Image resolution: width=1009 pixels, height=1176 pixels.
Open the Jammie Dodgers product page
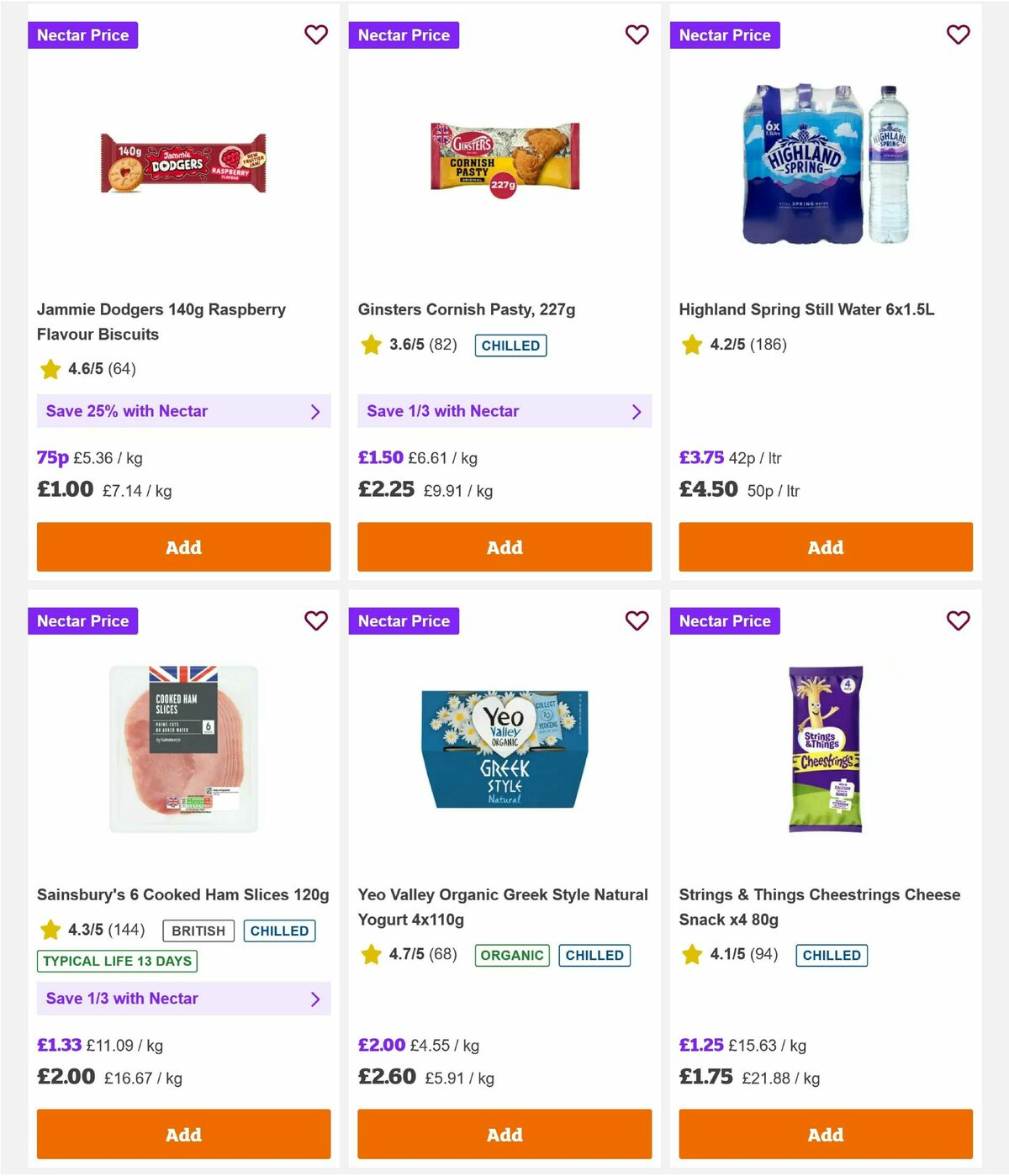click(161, 322)
